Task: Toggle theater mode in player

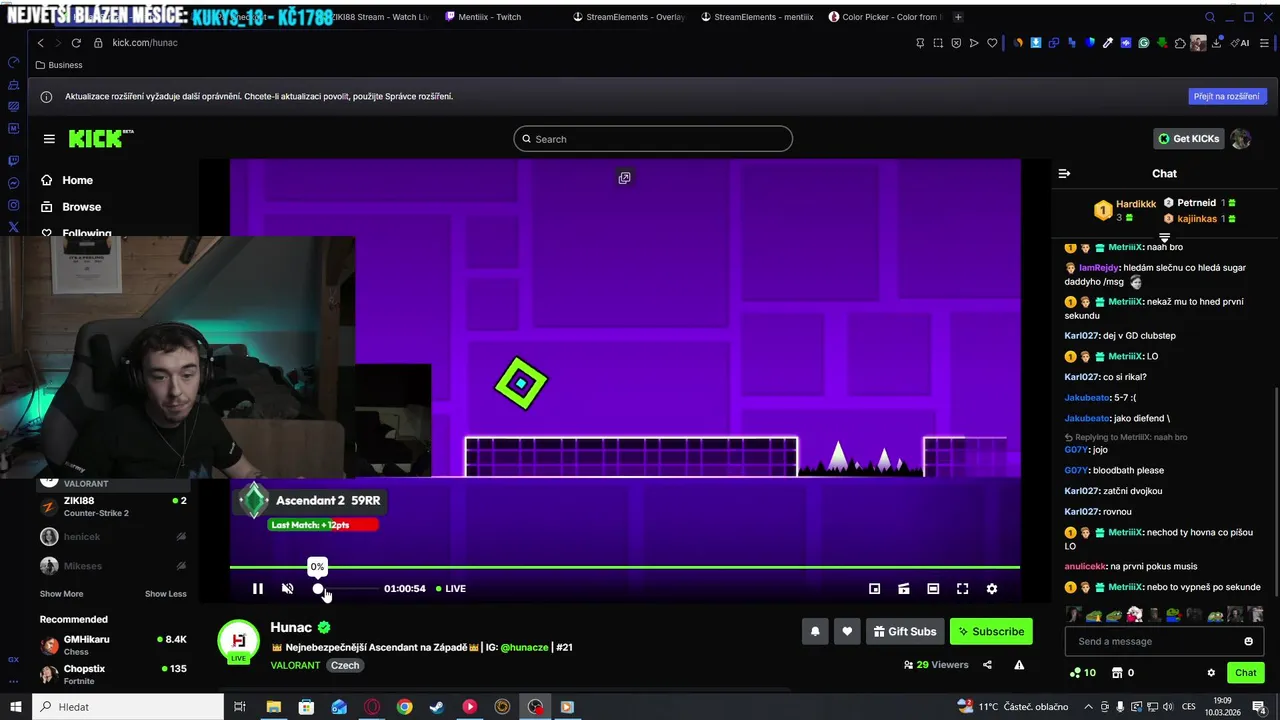Action: [x=933, y=589]
